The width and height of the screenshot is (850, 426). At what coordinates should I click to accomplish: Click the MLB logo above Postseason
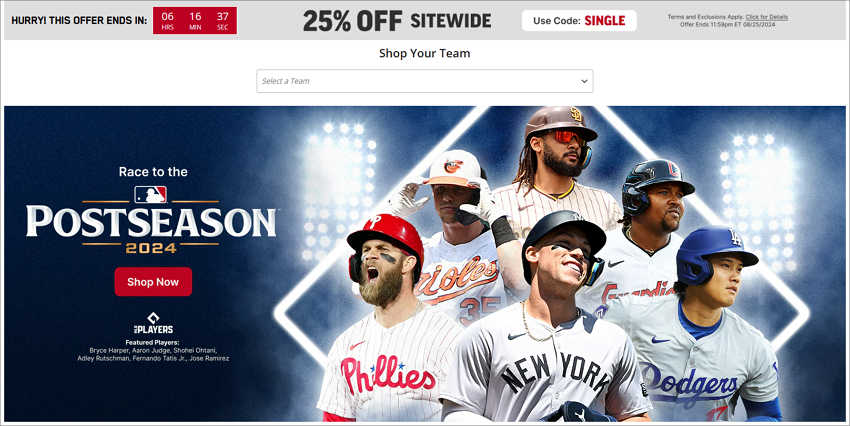(x=151, y=195)
